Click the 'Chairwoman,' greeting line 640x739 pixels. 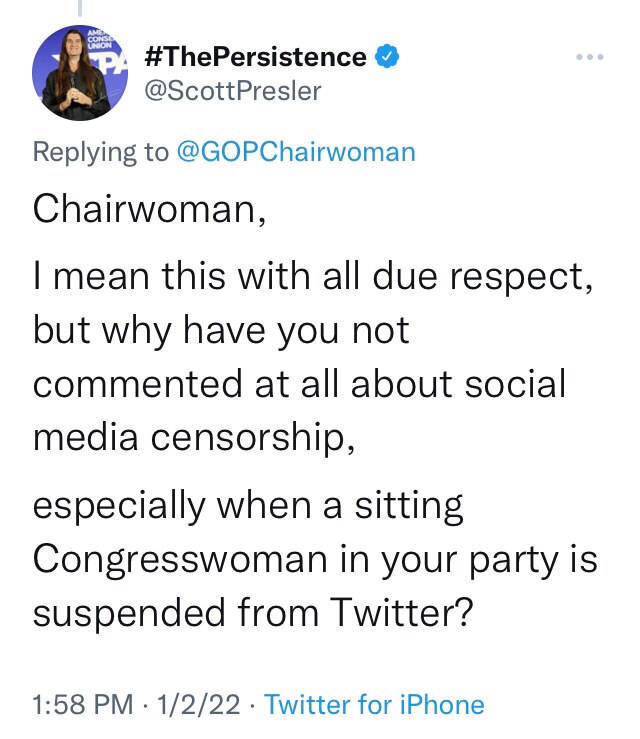coord(149,210)
